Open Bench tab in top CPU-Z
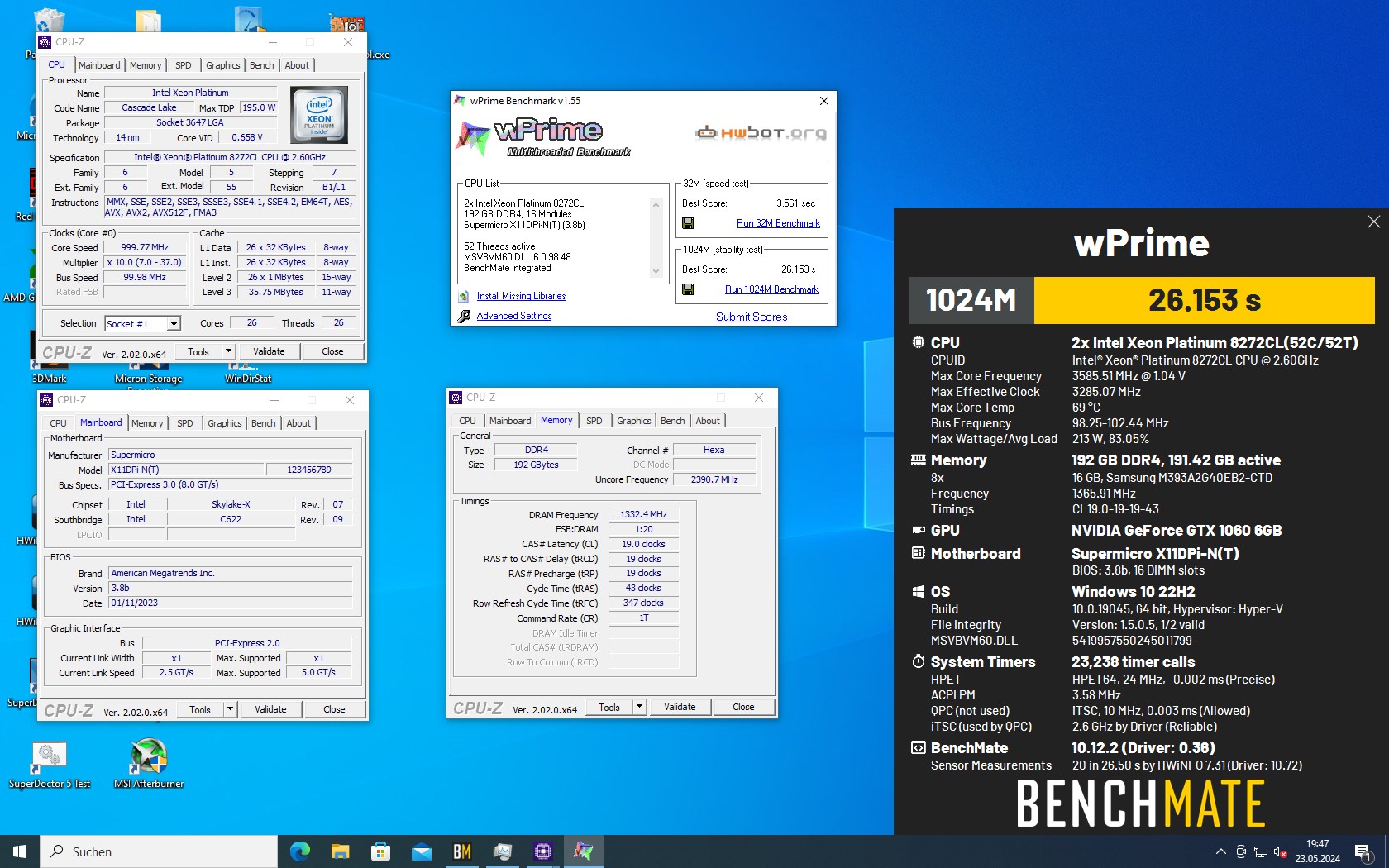The image size is (1389, 868). coord(262,65)
